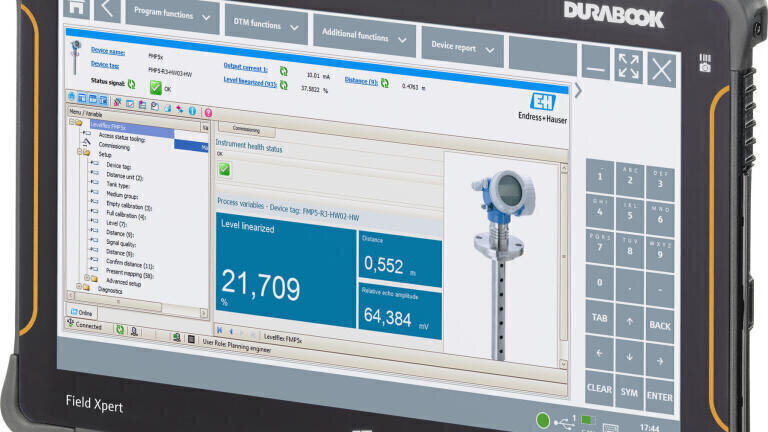The height and width of the screenshot is (432, 768).
Task: Refresh the Status signal value
Action: coord(131,84)
